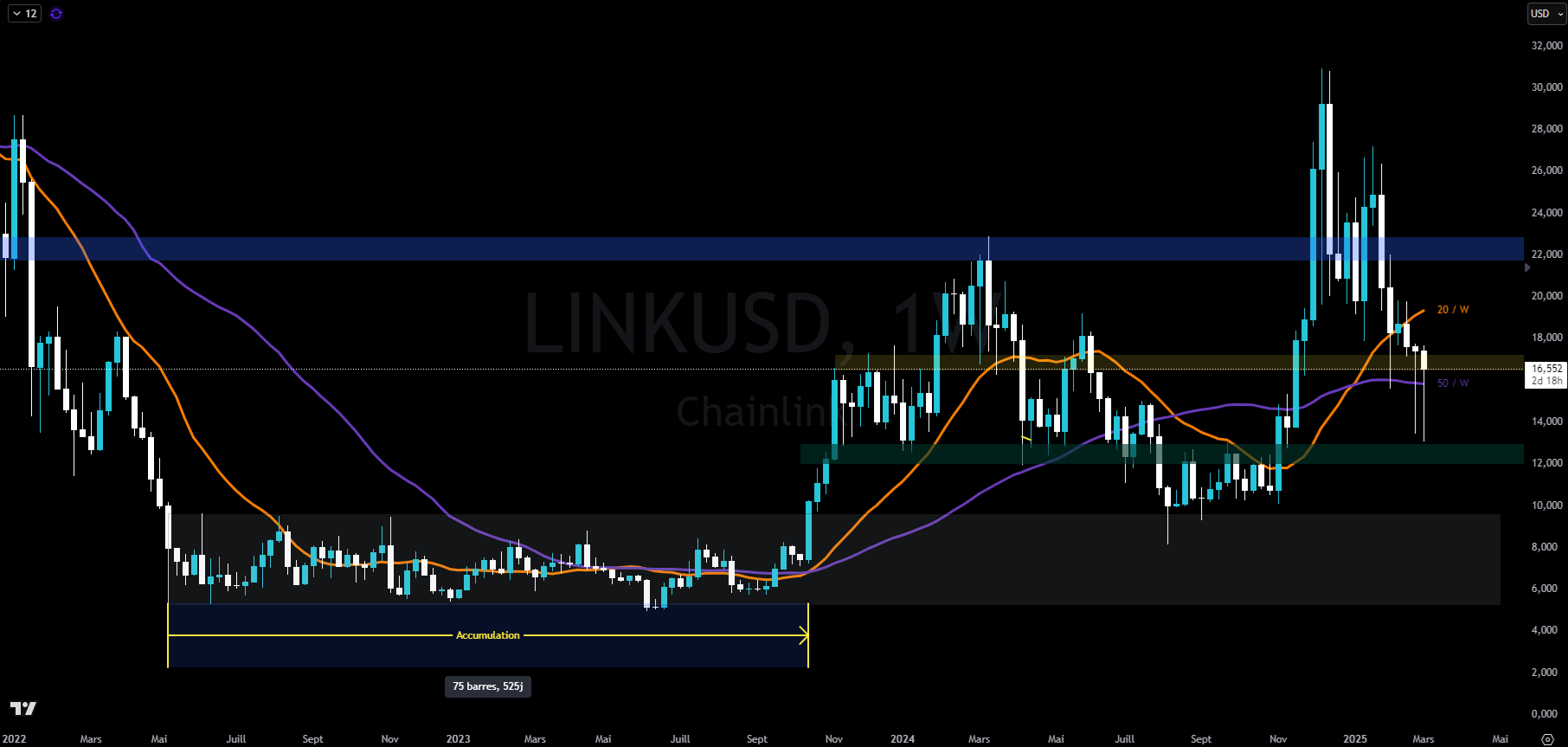Click the 32,000 price scale label
This screenshot has width=1568, height=747.
click(x=1547, y=46)
